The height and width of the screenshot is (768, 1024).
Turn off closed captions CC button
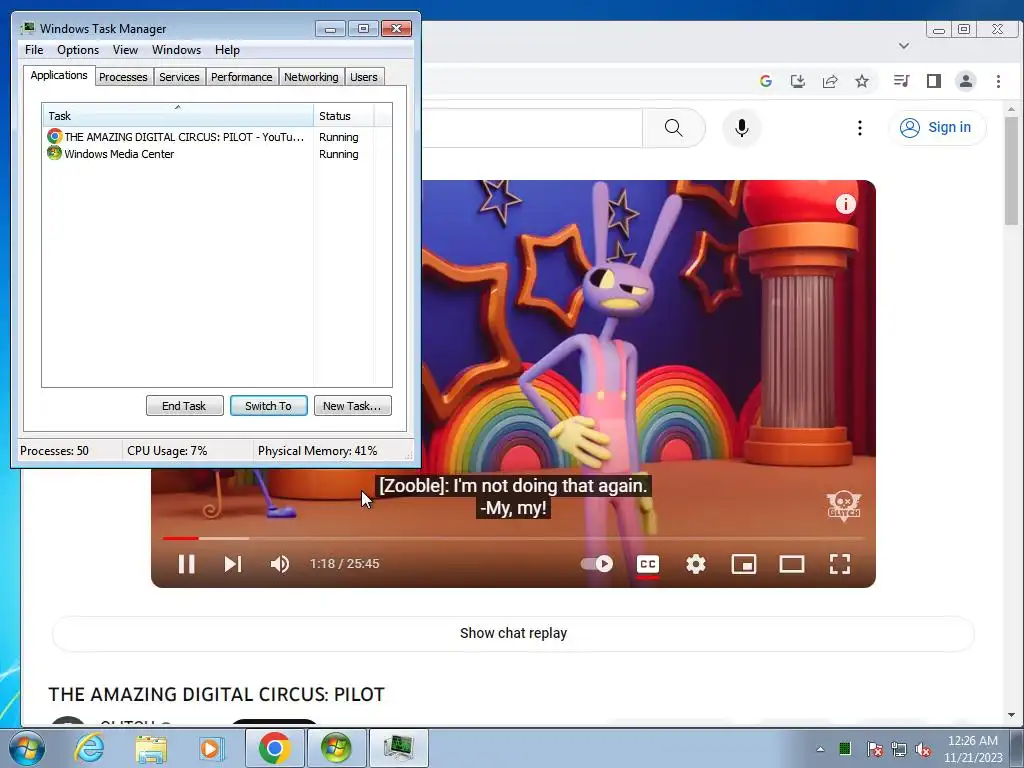click(647, 564)
